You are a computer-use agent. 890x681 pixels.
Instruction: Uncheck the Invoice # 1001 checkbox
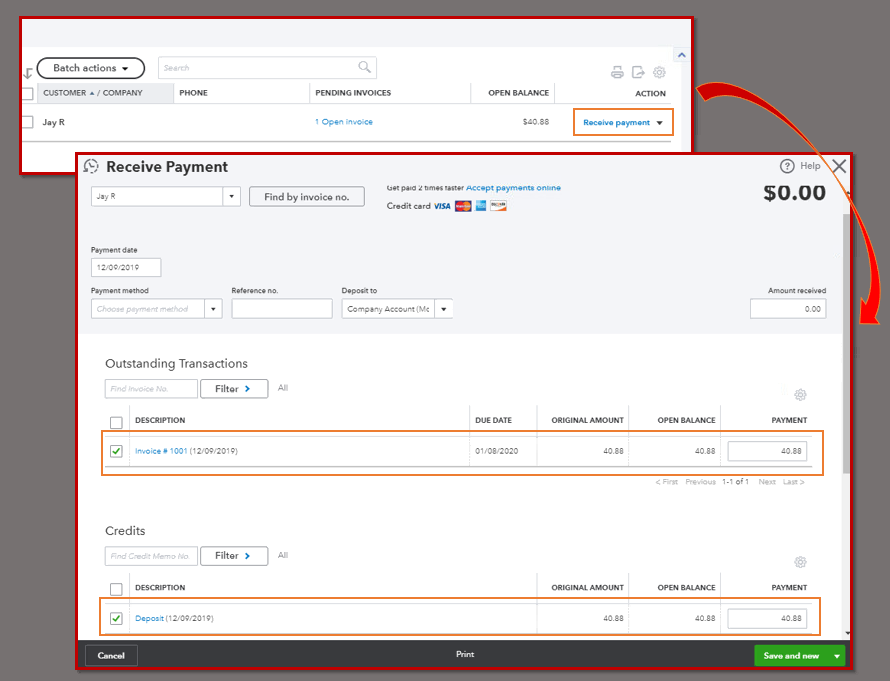[116, 451]
